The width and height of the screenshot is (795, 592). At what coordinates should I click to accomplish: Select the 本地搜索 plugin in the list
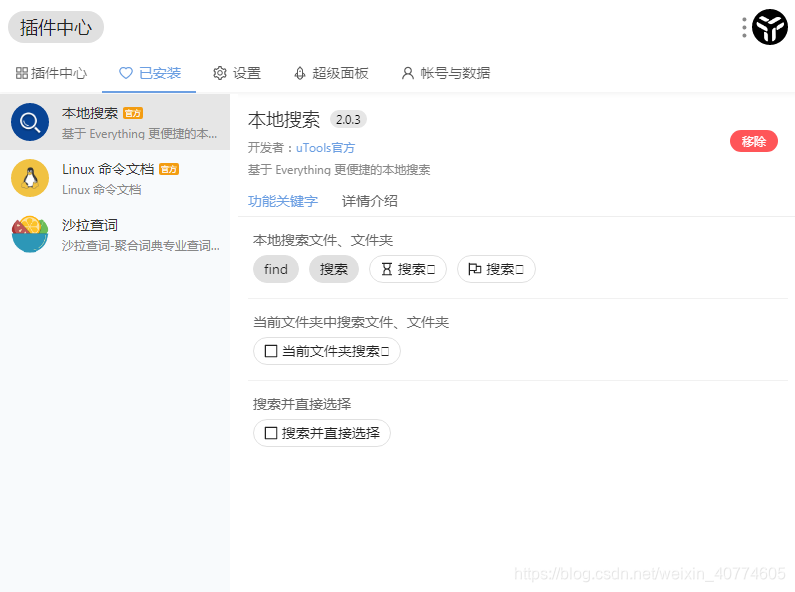(x=115, y=122)
